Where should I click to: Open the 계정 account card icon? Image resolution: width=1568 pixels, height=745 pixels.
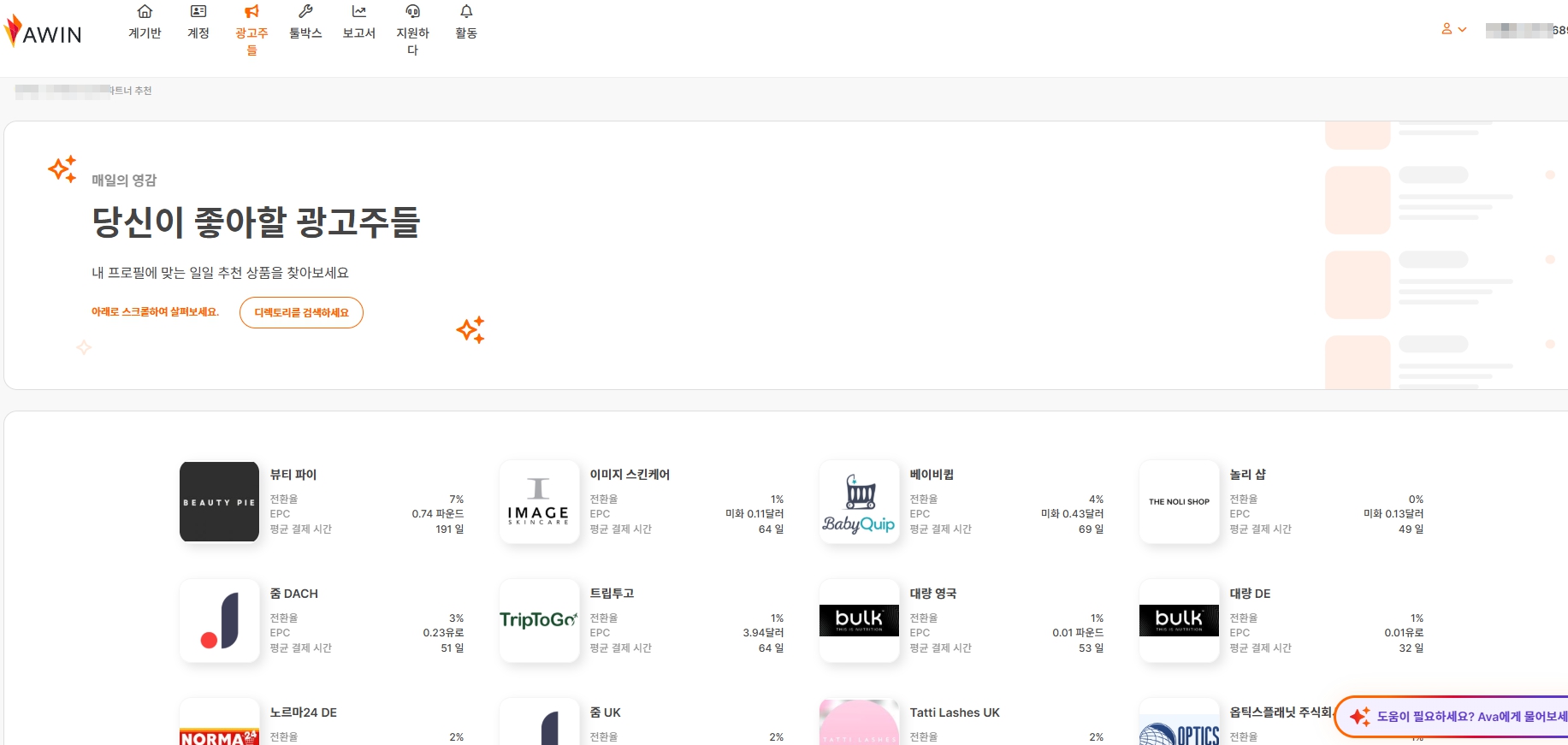198,11
